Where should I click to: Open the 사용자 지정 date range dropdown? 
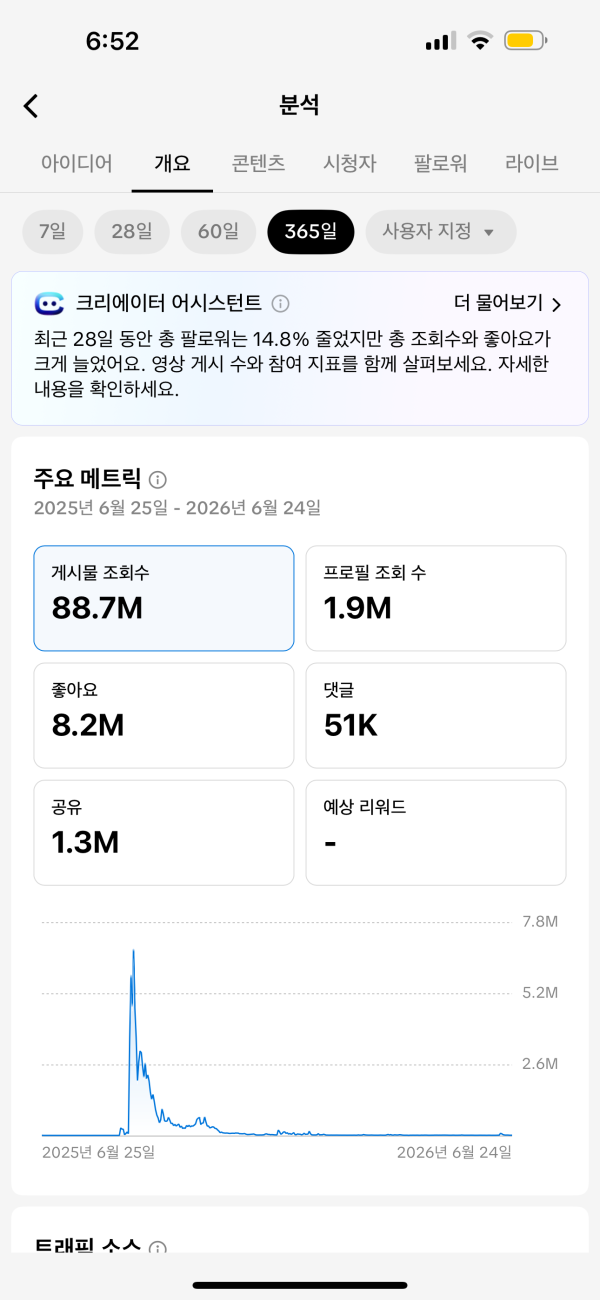pos(441,232)
